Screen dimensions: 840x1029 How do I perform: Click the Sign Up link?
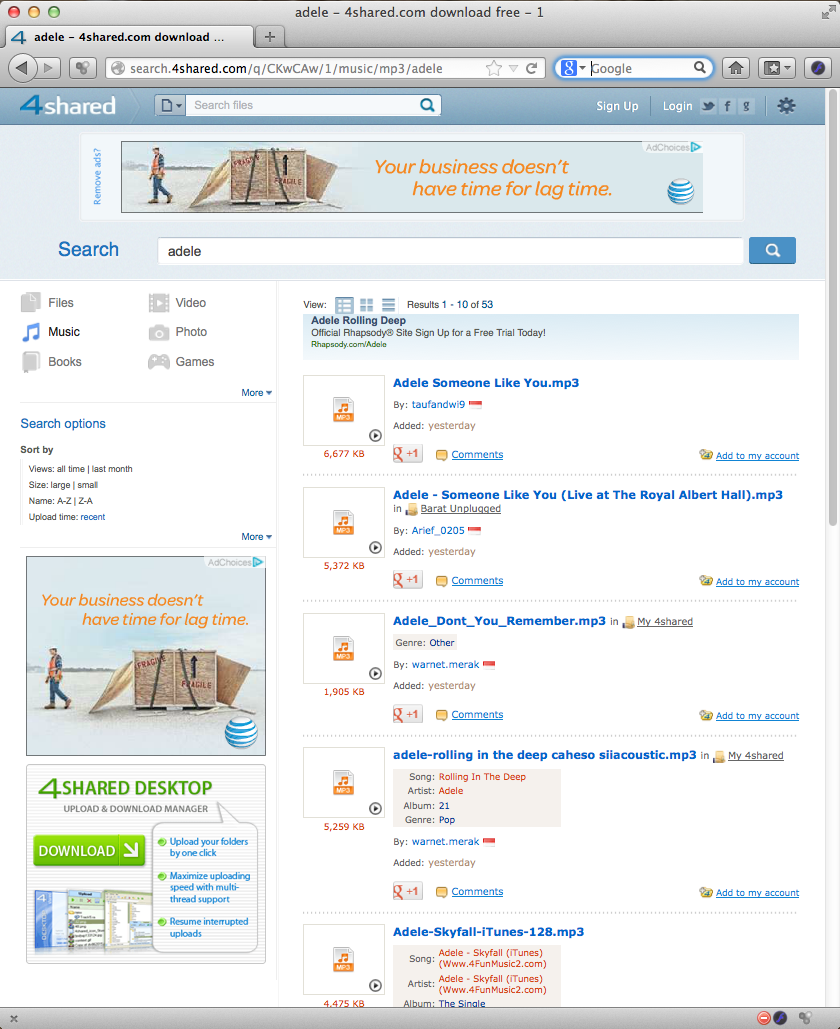click(617, 106)
